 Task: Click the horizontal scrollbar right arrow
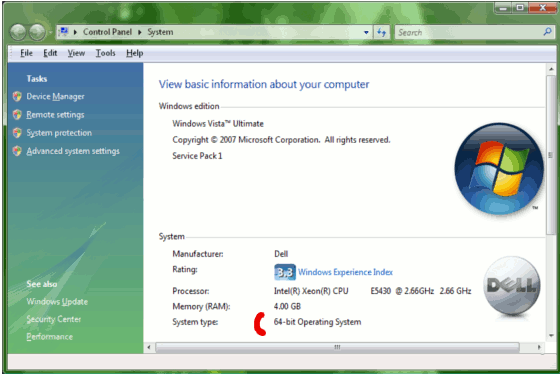coord(539,347)
